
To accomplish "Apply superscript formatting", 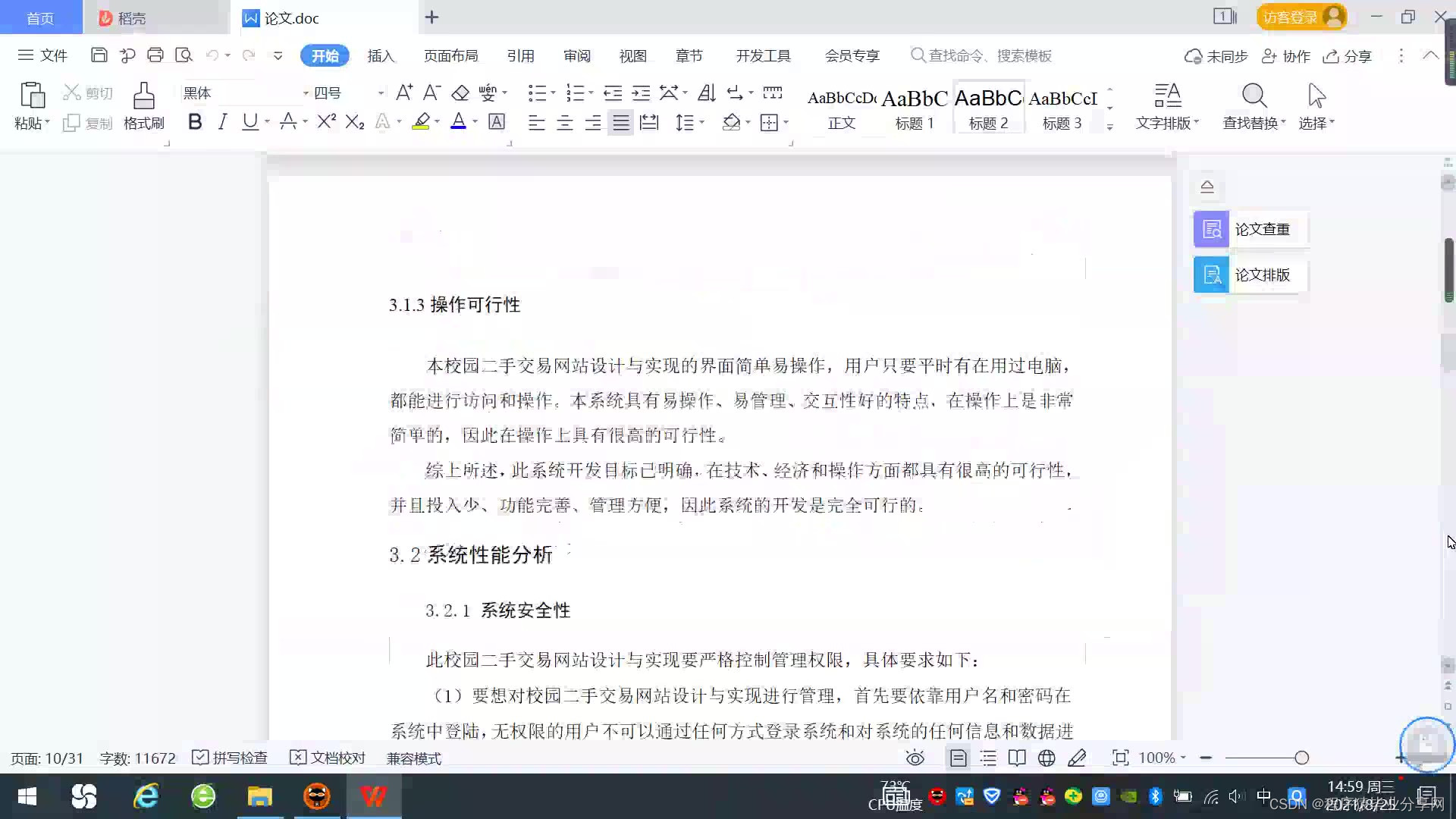I will click(326, 122).
